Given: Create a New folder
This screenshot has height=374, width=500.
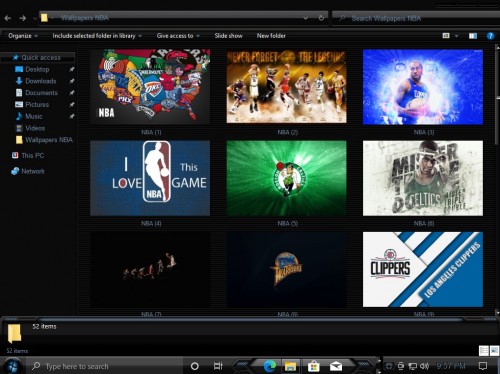Looking at the screenshot, I should [271, 36].
